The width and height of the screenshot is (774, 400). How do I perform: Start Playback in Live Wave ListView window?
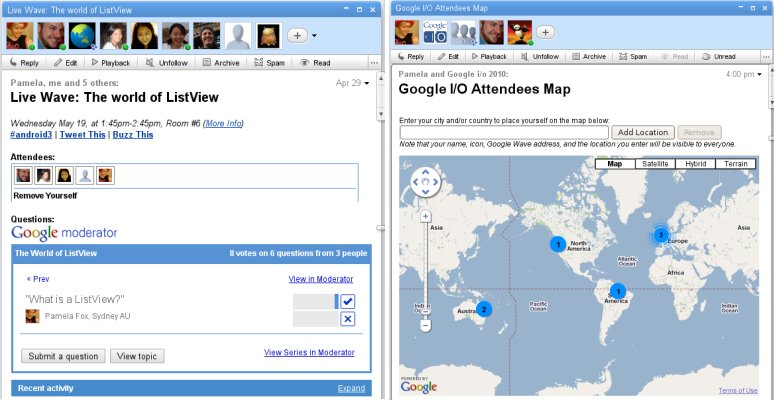pyautogui.click(x=111, y=63)
